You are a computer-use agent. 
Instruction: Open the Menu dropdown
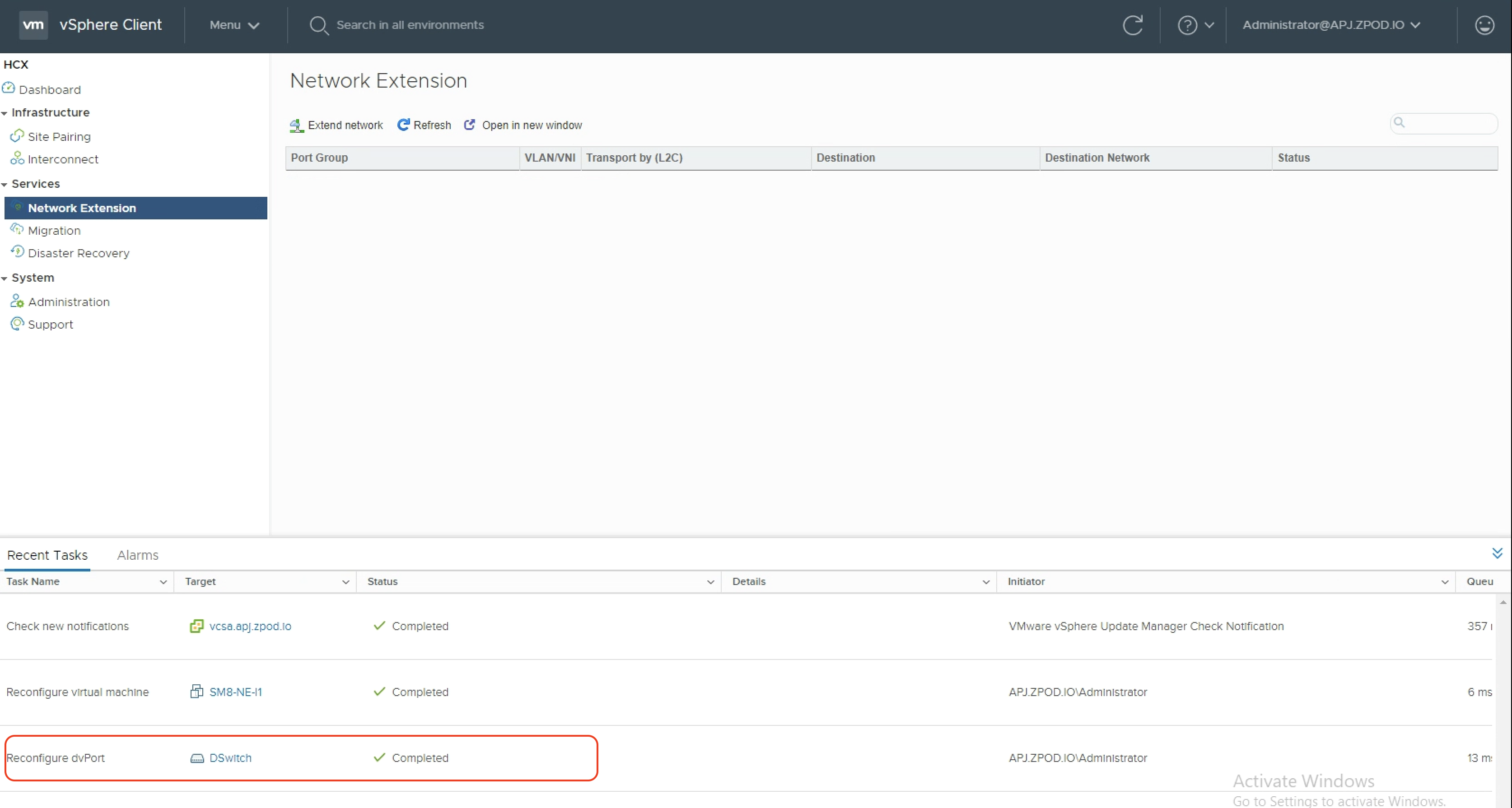click(x=234, y=25)
